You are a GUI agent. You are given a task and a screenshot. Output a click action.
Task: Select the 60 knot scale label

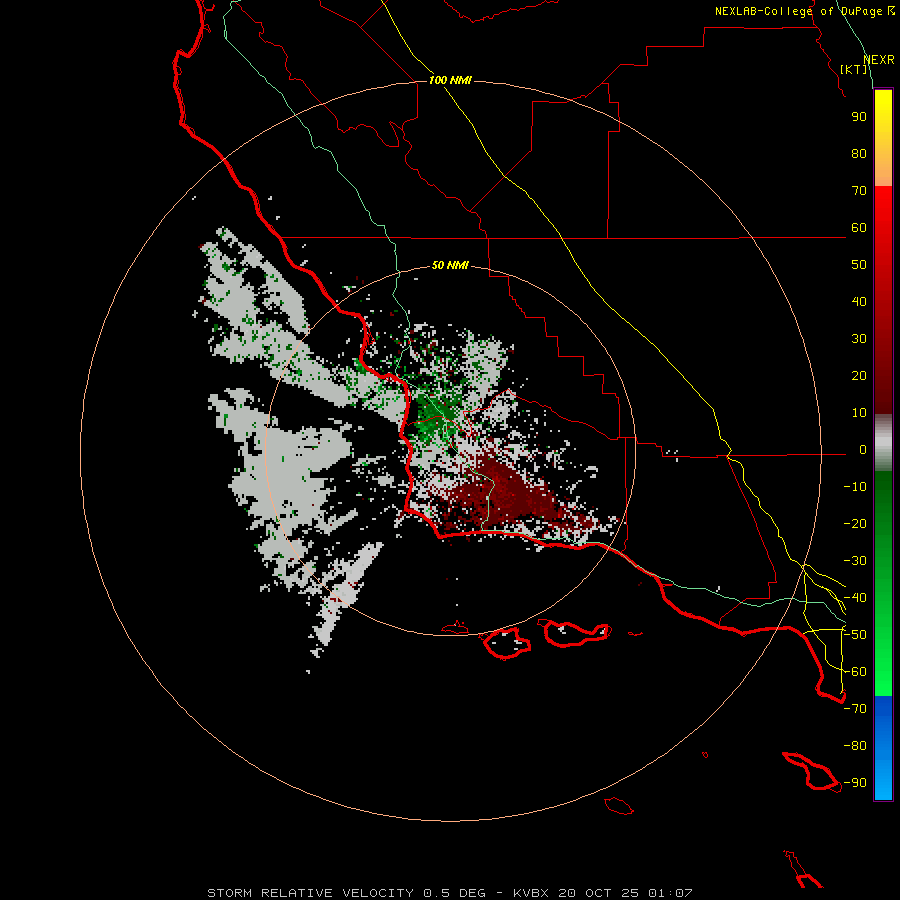(x=859, y=228)
